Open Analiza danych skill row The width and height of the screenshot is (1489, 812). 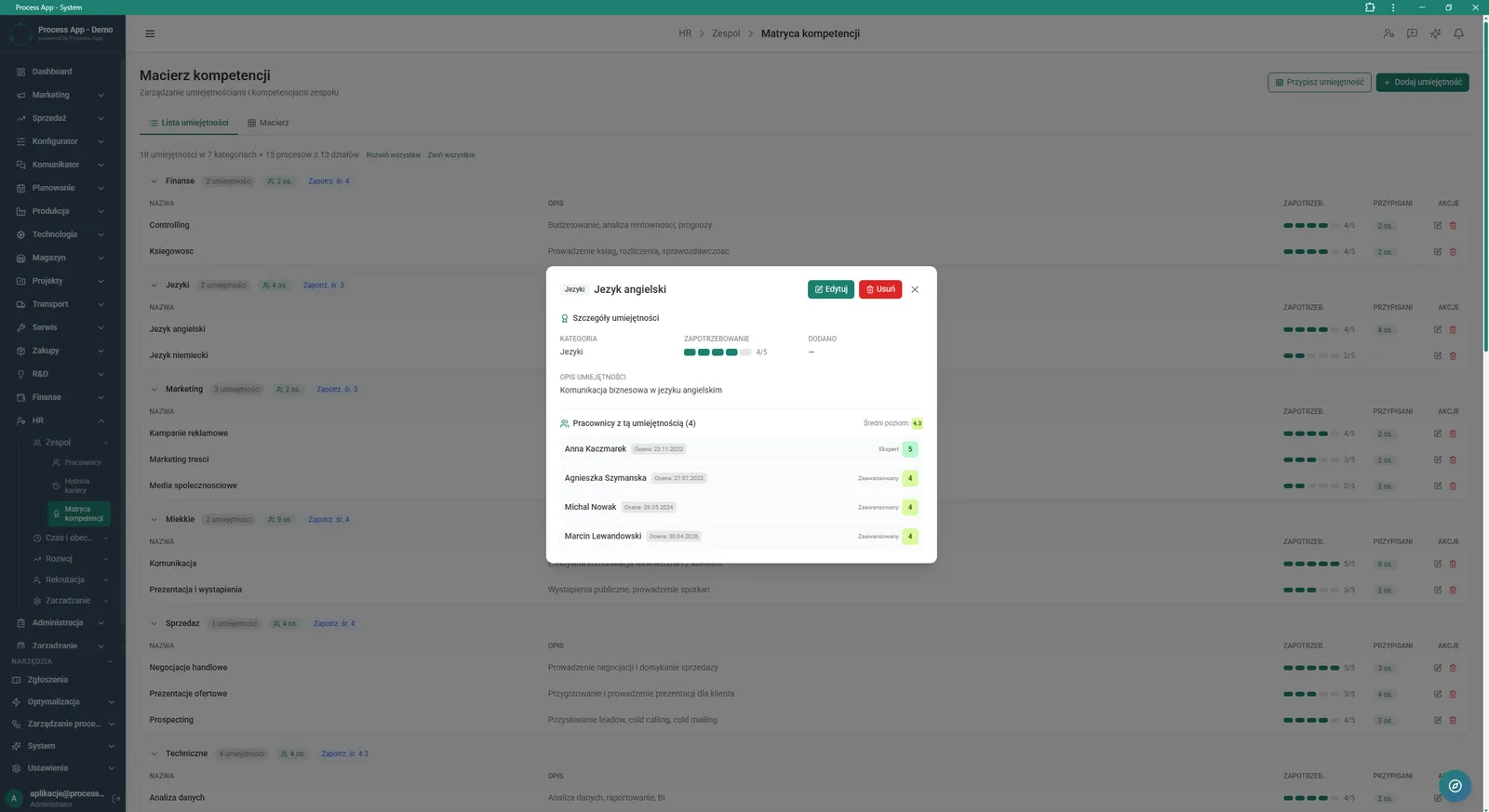(803, 798)
